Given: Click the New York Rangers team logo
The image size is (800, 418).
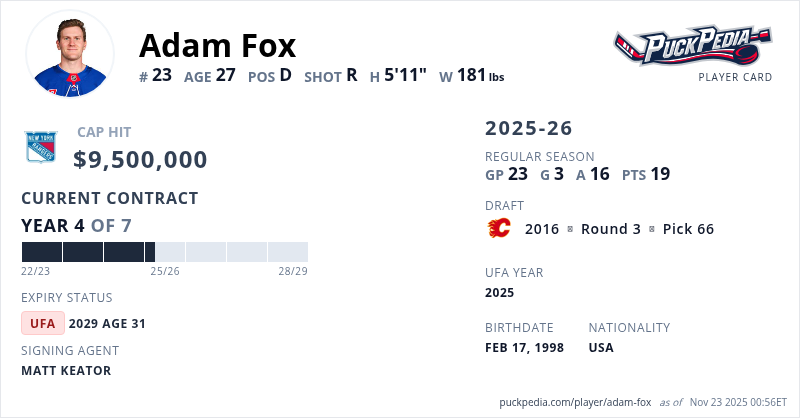Looking at the screenshot, I should 41,148.
